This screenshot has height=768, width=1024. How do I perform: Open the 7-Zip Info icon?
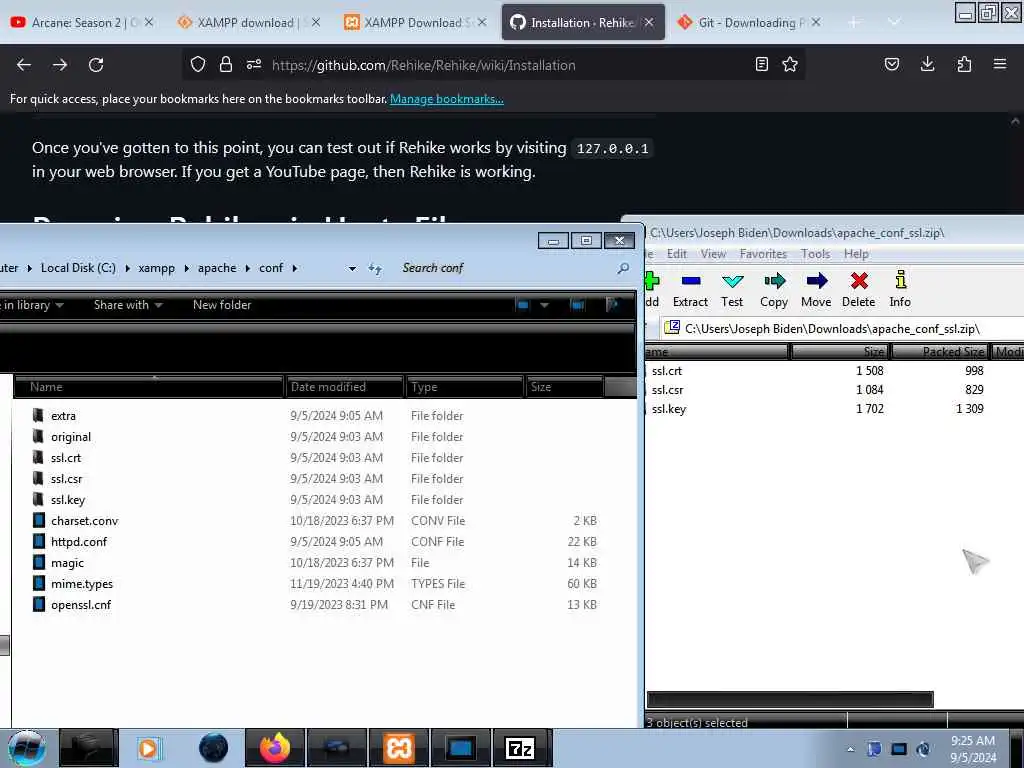click(x=901, y=280)
